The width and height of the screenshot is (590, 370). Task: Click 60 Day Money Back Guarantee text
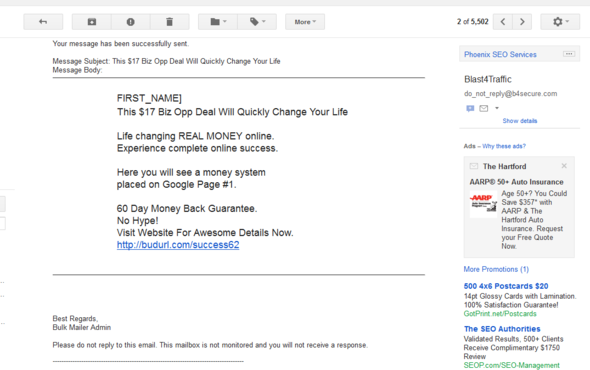click(x=187, y=209)
